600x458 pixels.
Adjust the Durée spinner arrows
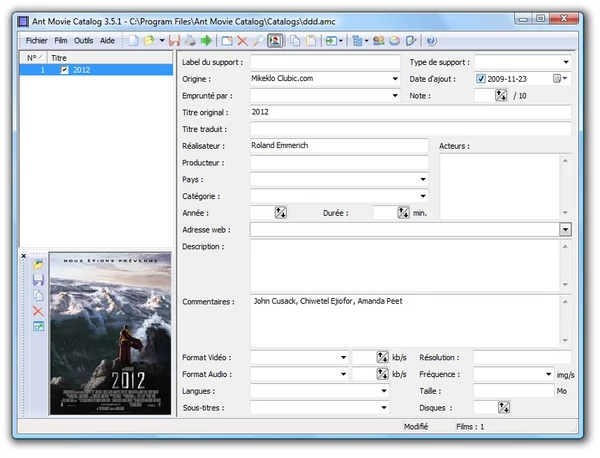click(x=403, y=213)
